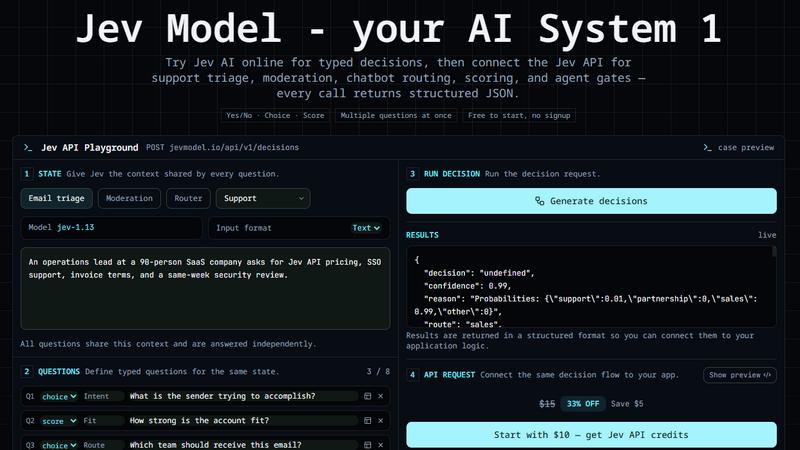Image resolution: width=800 pixels, height=450 pixels.
Task: Click the Q3 options panel icon
Action: [x=367, y=445]
